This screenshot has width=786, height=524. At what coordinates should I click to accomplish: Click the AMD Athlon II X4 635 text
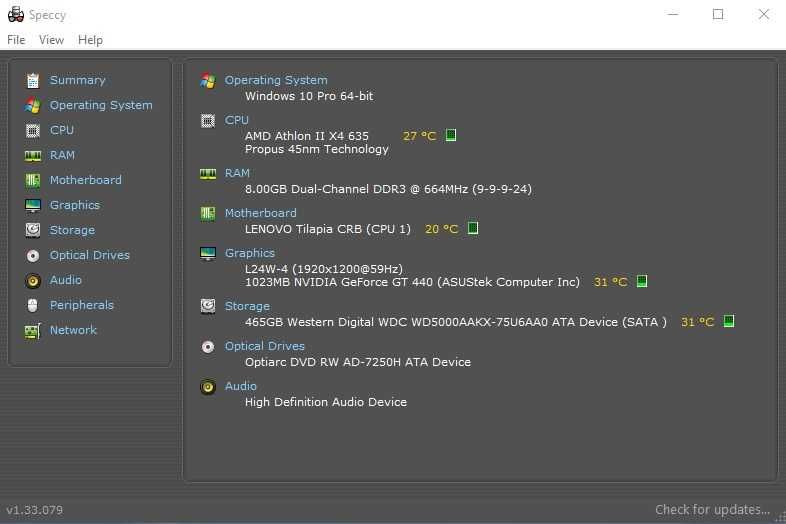(307, 136)
